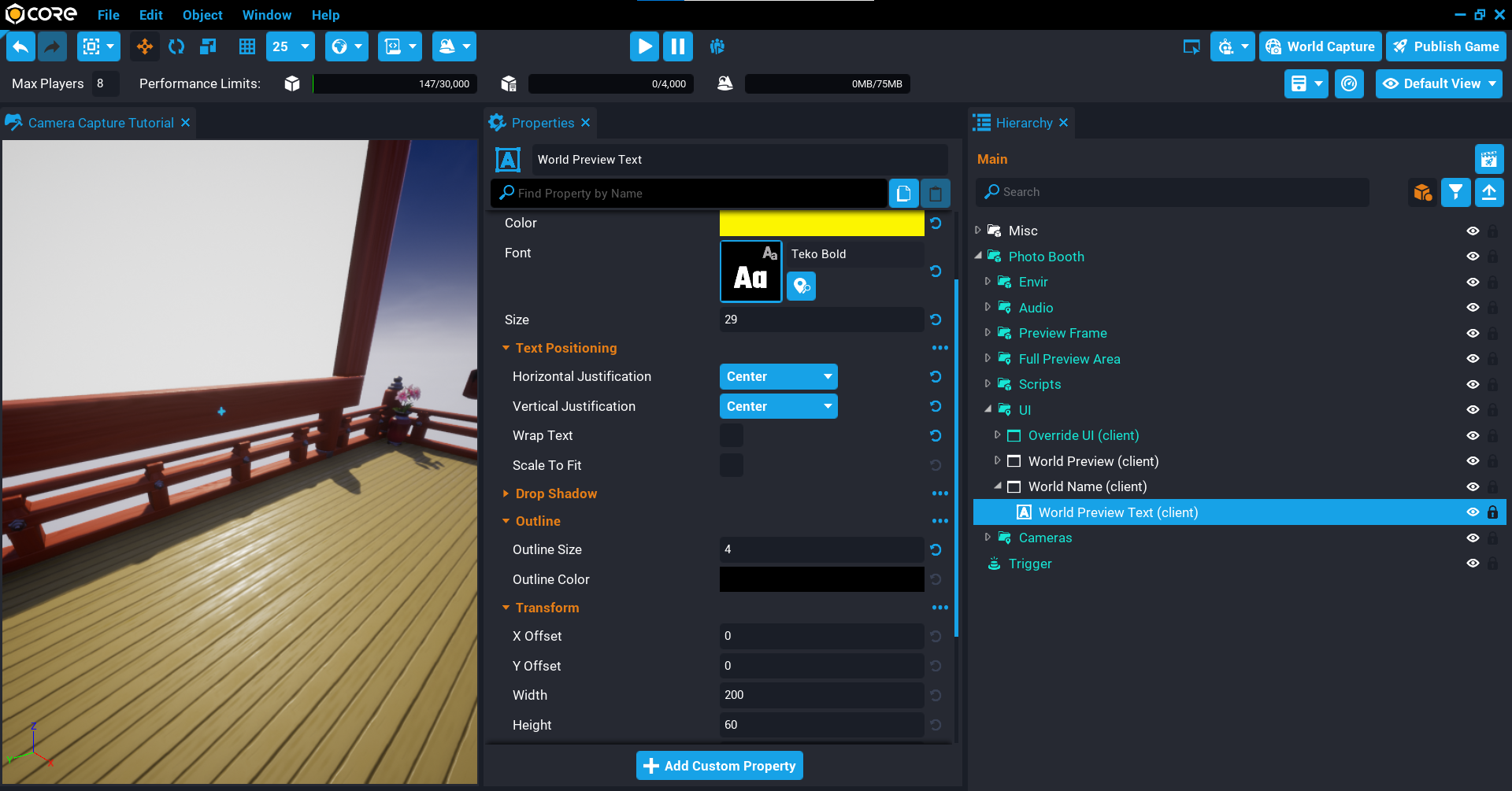Screen dimensions: 1512x791
Task: Click the Pause preview button
Action: coord(677,46)
